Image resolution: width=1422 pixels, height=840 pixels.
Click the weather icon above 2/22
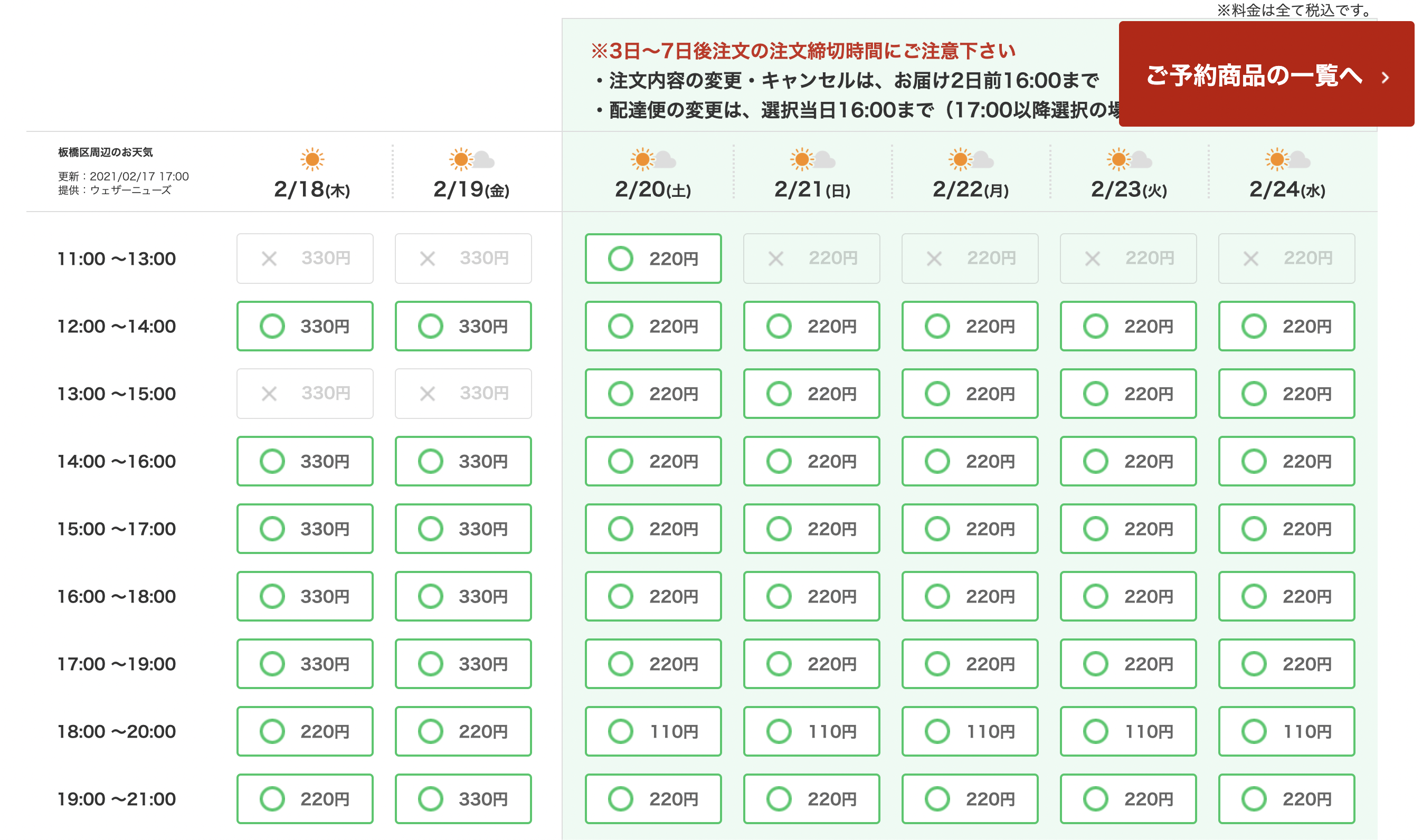pyautogui.click(x=970, y=160)
